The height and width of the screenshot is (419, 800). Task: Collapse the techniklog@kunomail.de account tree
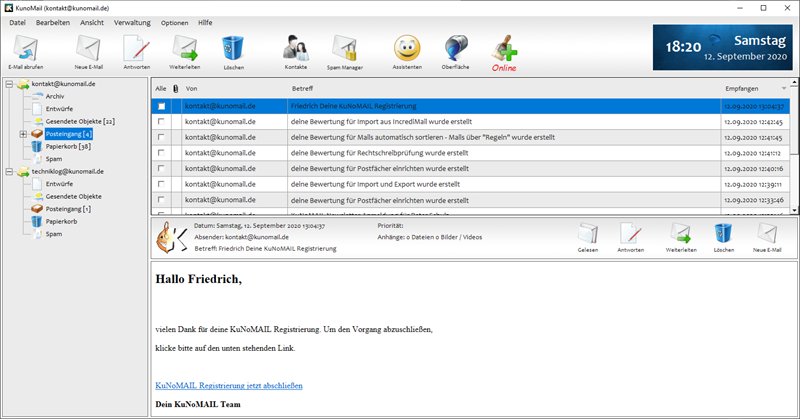[x=9, y=172]
